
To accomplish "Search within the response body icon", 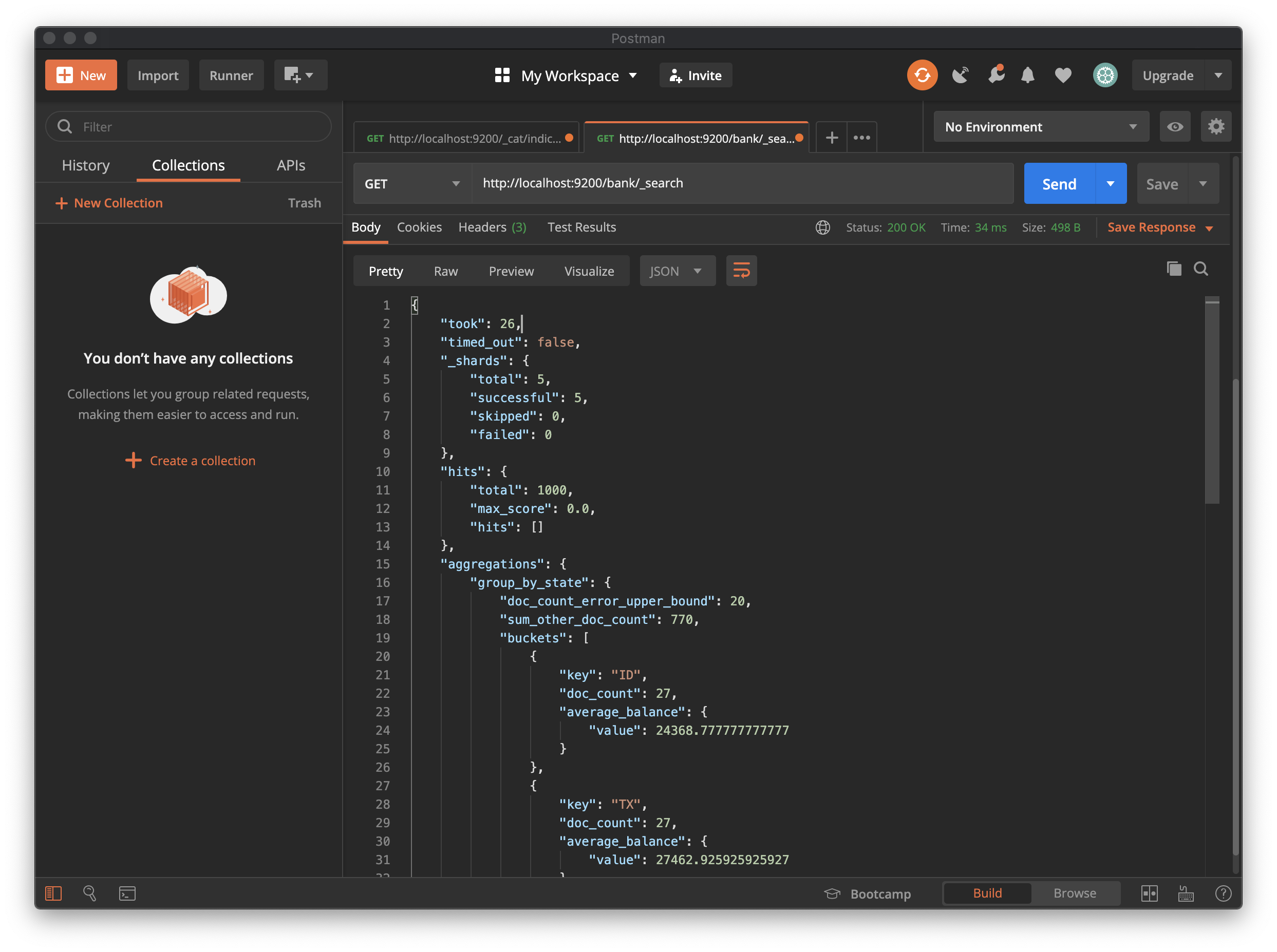I will click(x=1201, y=269).
